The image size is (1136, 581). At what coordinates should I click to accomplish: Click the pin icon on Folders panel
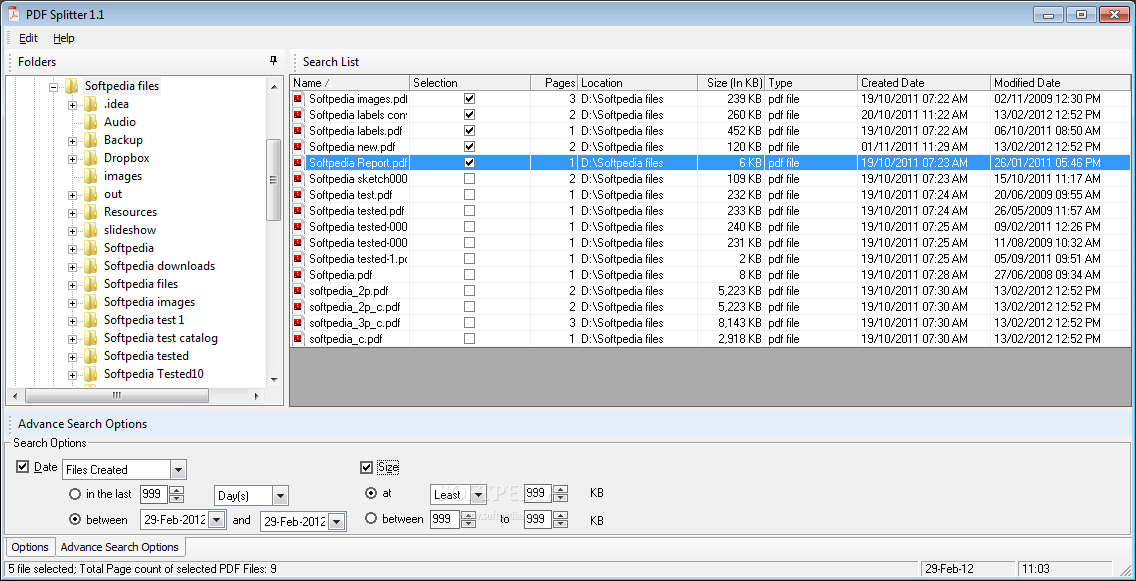(x=273, y=61)
